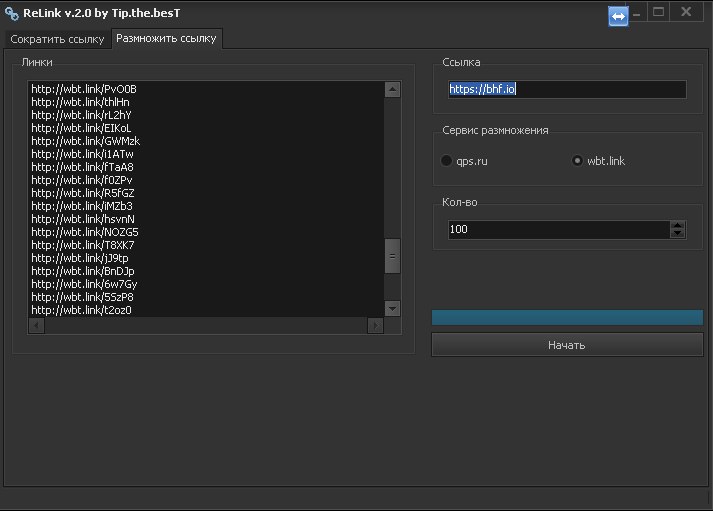Select link http://wbt.link/i1ATw
The image size is (713, 511).
(x=82, y=154)
